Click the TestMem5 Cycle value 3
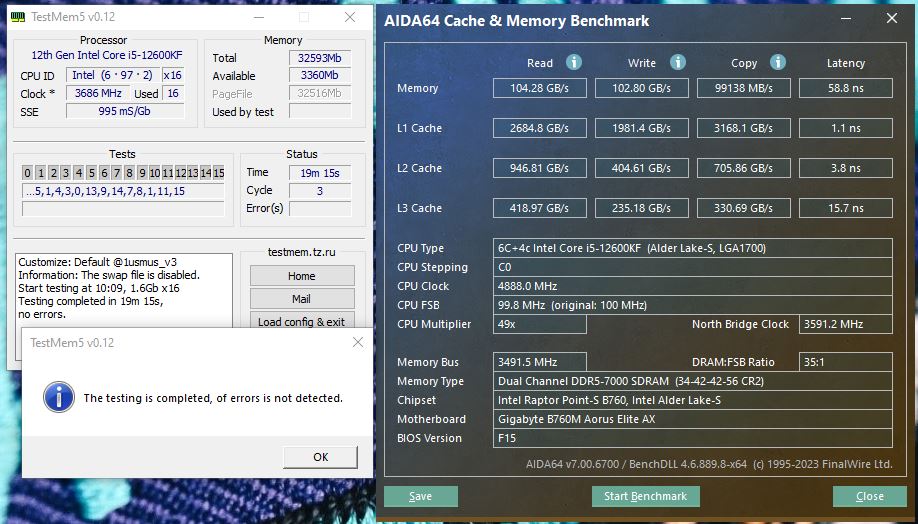 coord(320,191)
